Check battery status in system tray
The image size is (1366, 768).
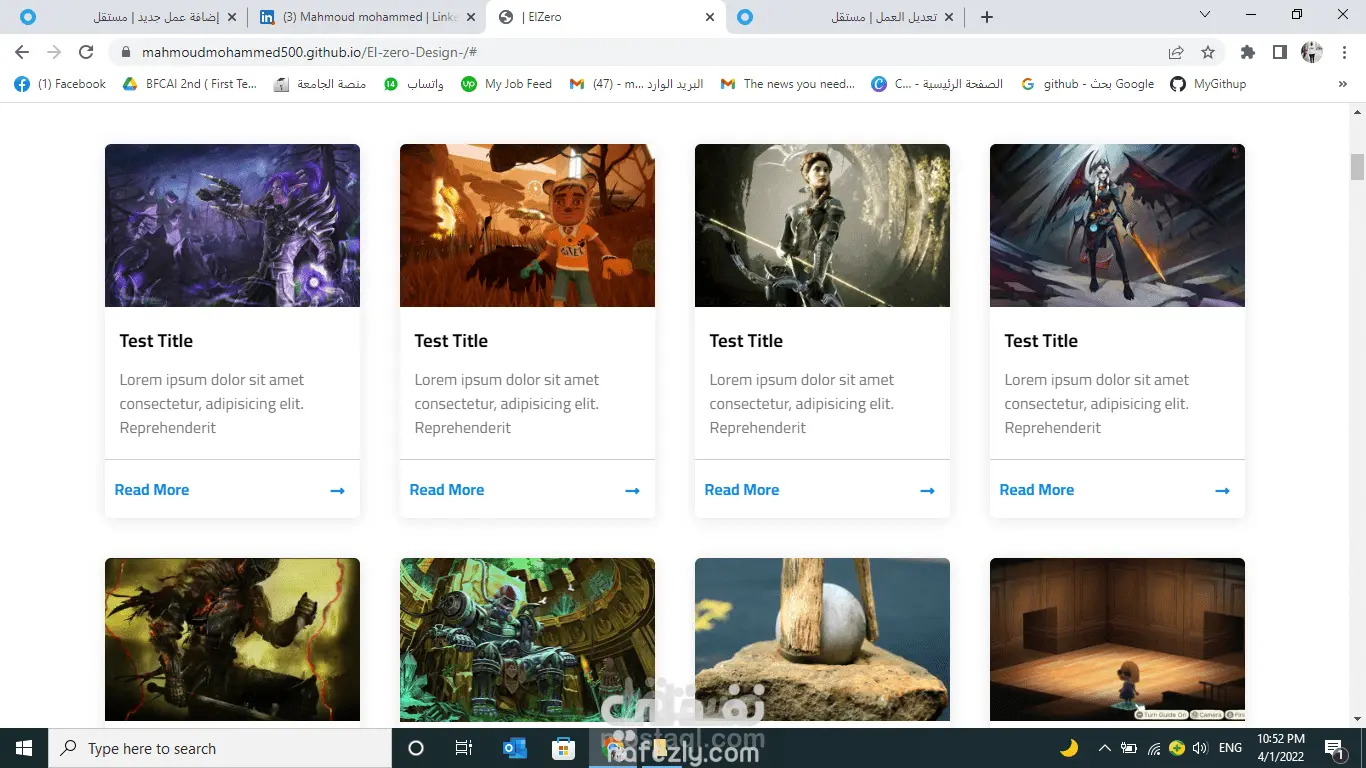pyautogui.click(x=1129, y=748)
